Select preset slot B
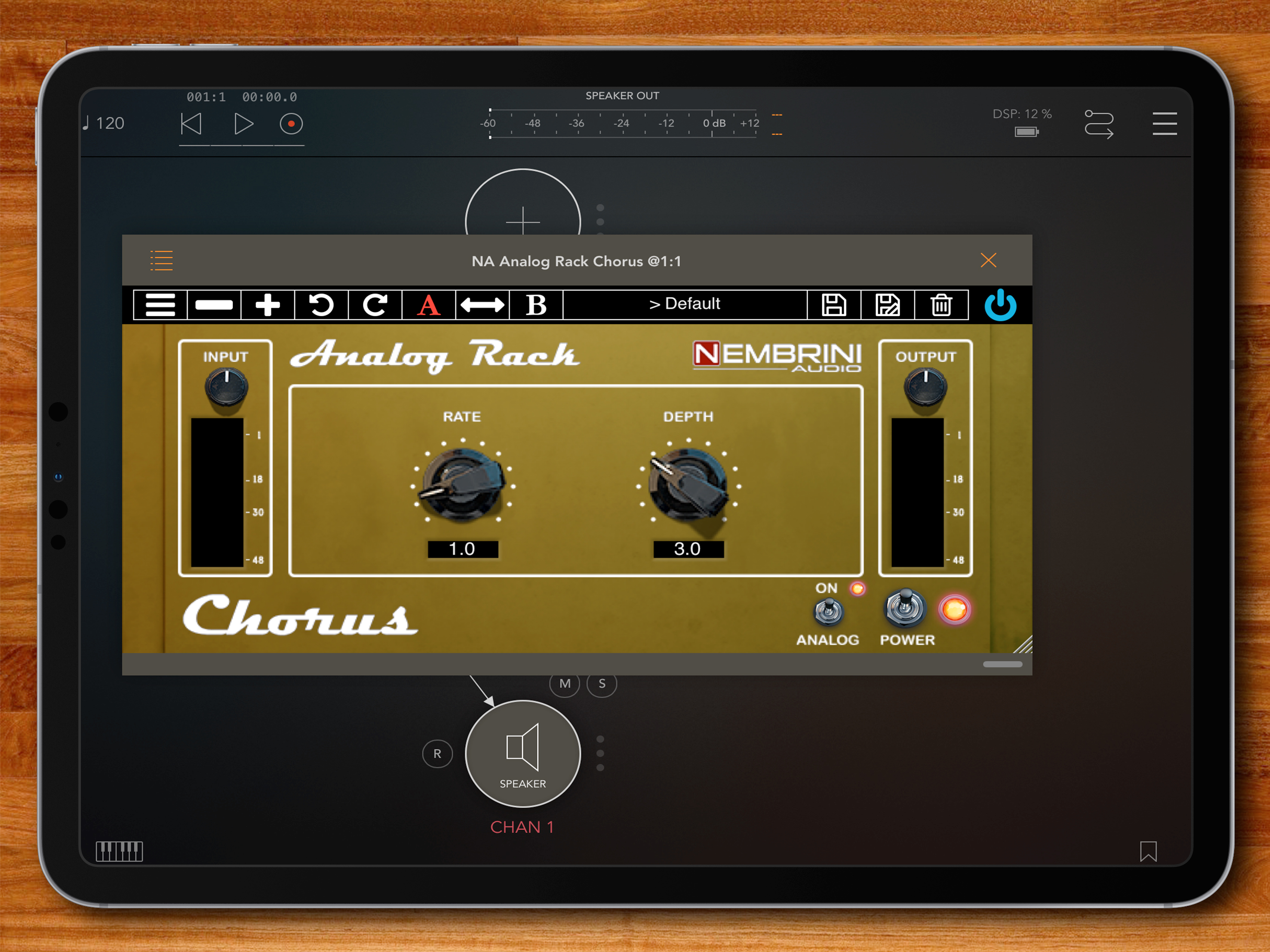Image resolution: width=1270 pixels, height=952 pixels. [x=536, y=304]
